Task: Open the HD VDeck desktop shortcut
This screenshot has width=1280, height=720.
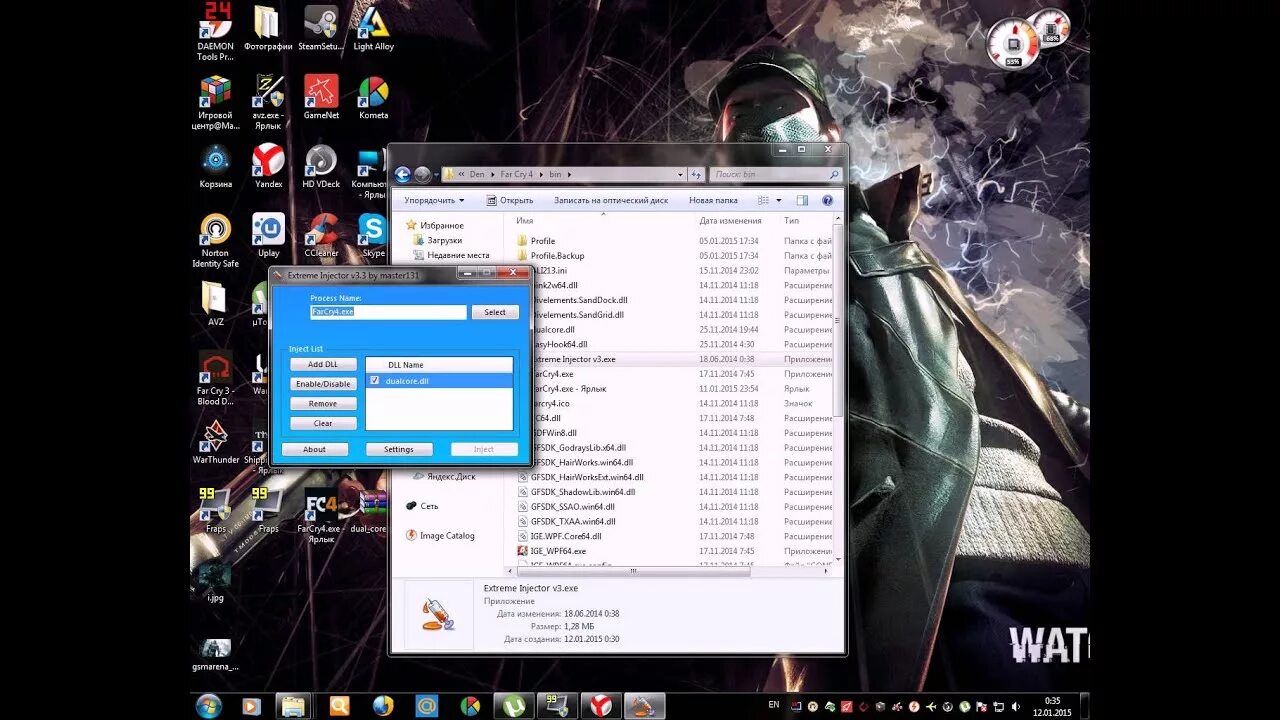Action: (321, 166)
